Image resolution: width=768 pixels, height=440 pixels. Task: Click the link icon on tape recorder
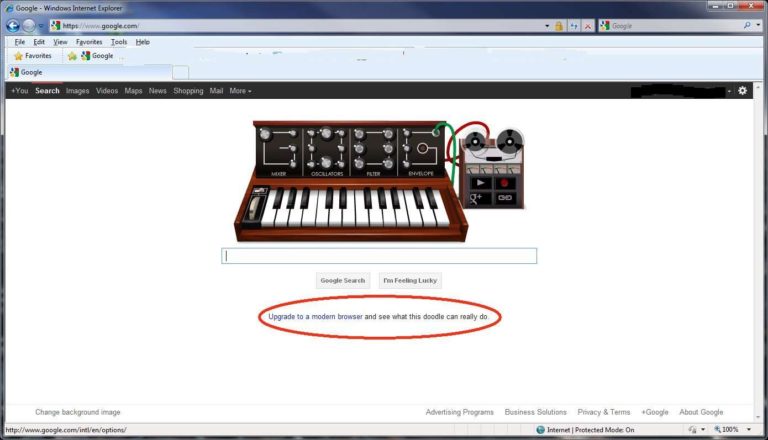tap(504, 199)
